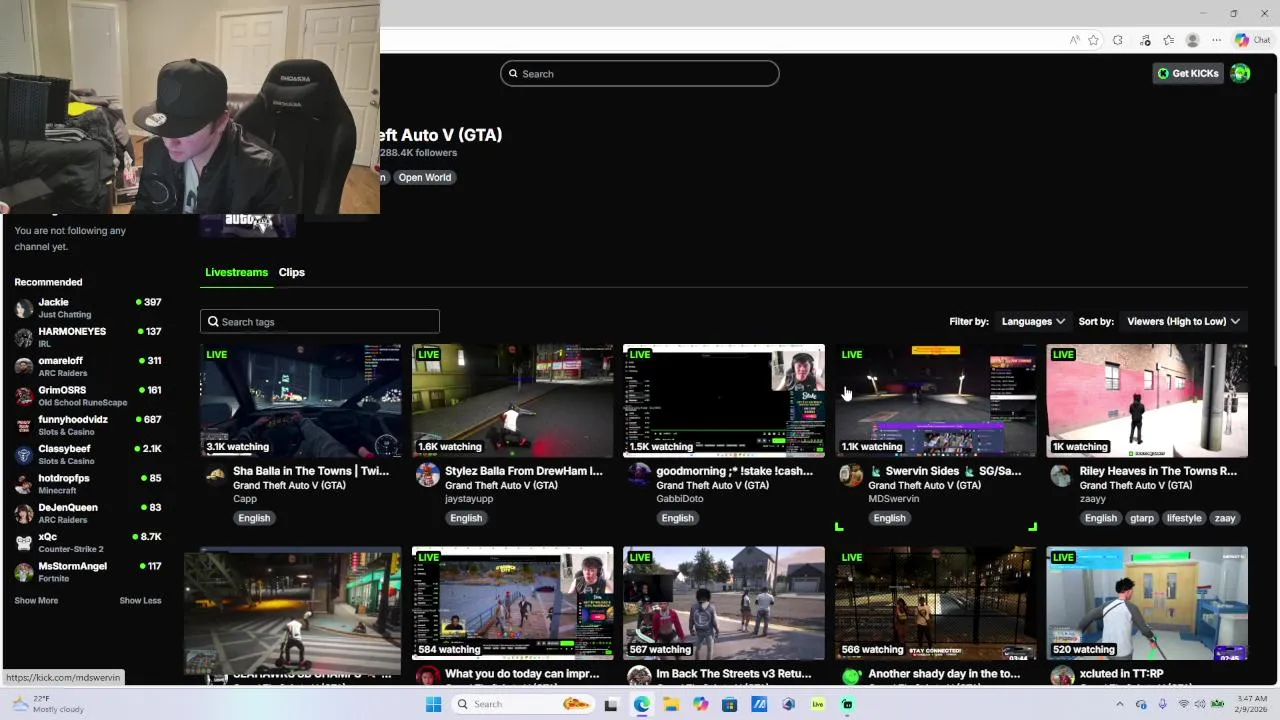This screenshot has height=720, width=1280.
Task: Click Capp streamer avatar icon
Action: pos(215,475)
